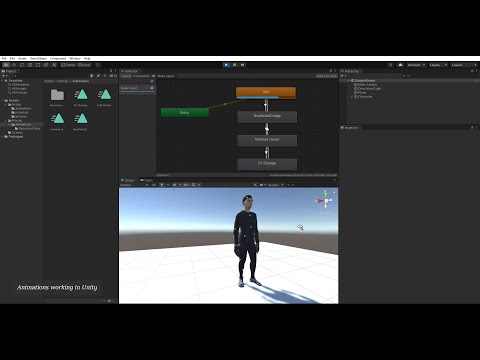
Task: Open the Project create plus dropdown
Action: click(4, 76)
